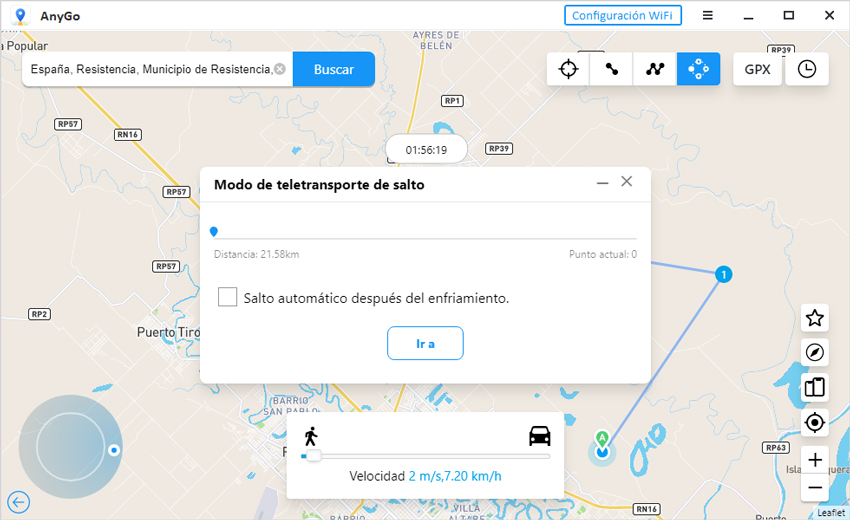Image resolution: width=850 pixels, height=520 pixels.
Task: Center map on current location target icon
Action: pyautogui.click(x=815, y=422)
